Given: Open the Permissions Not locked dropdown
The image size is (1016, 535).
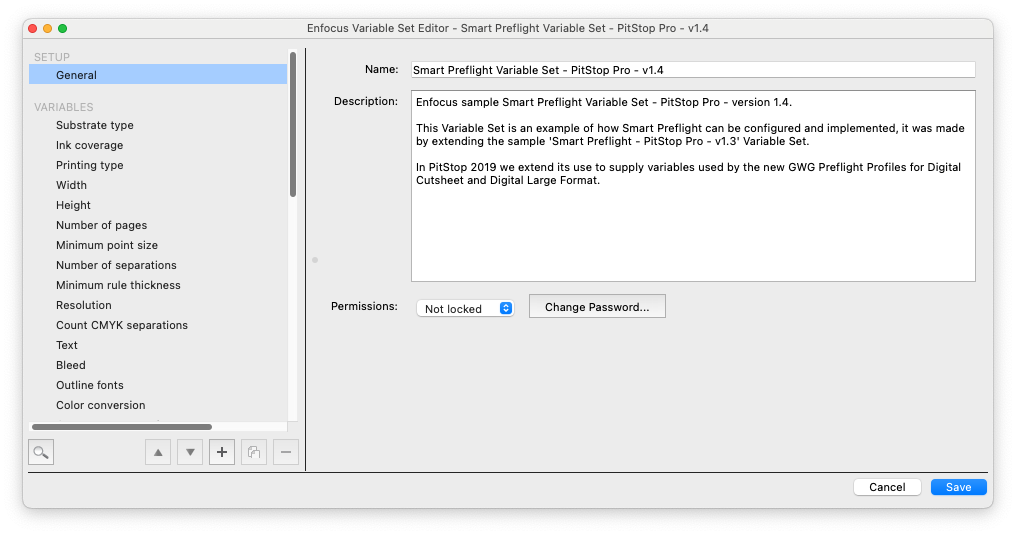Looking at the screenshot, I should 465,308.
